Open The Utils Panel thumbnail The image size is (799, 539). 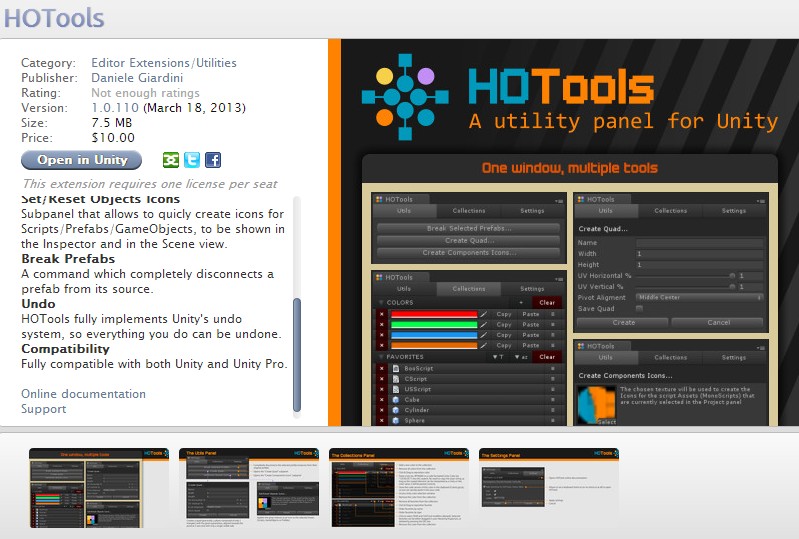click(249, 488)
